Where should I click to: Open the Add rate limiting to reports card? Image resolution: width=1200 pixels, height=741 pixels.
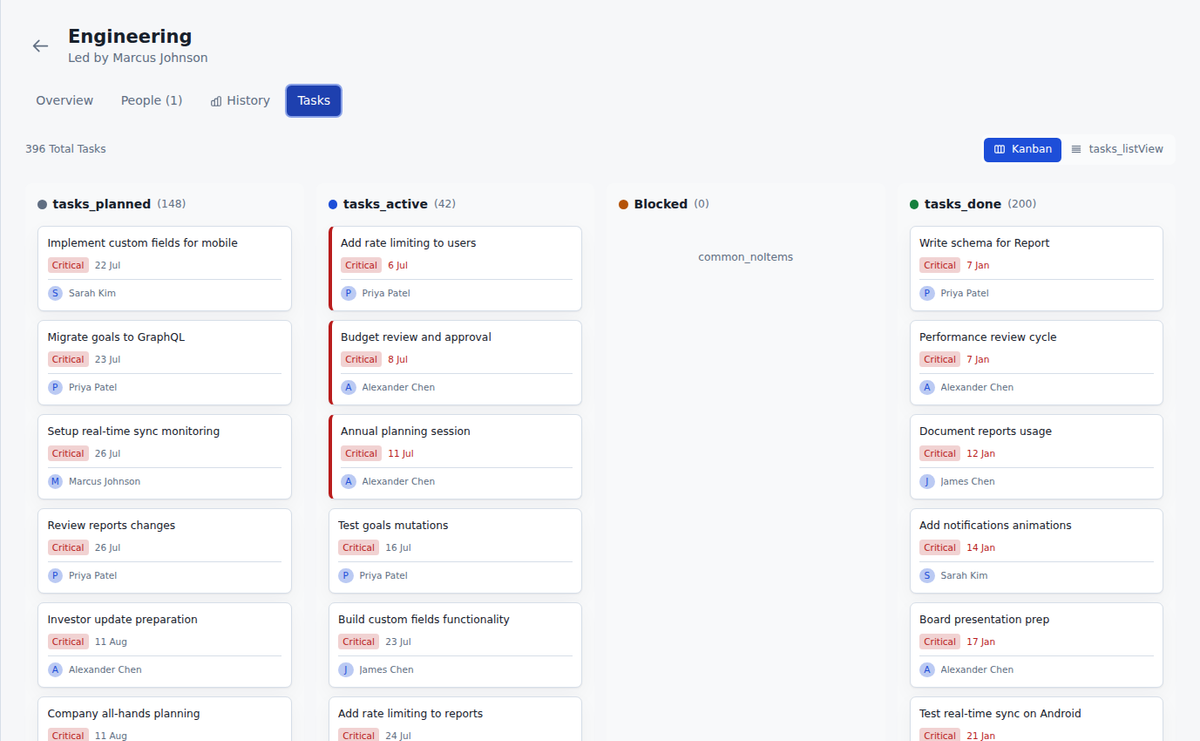[x=455, y=719]
